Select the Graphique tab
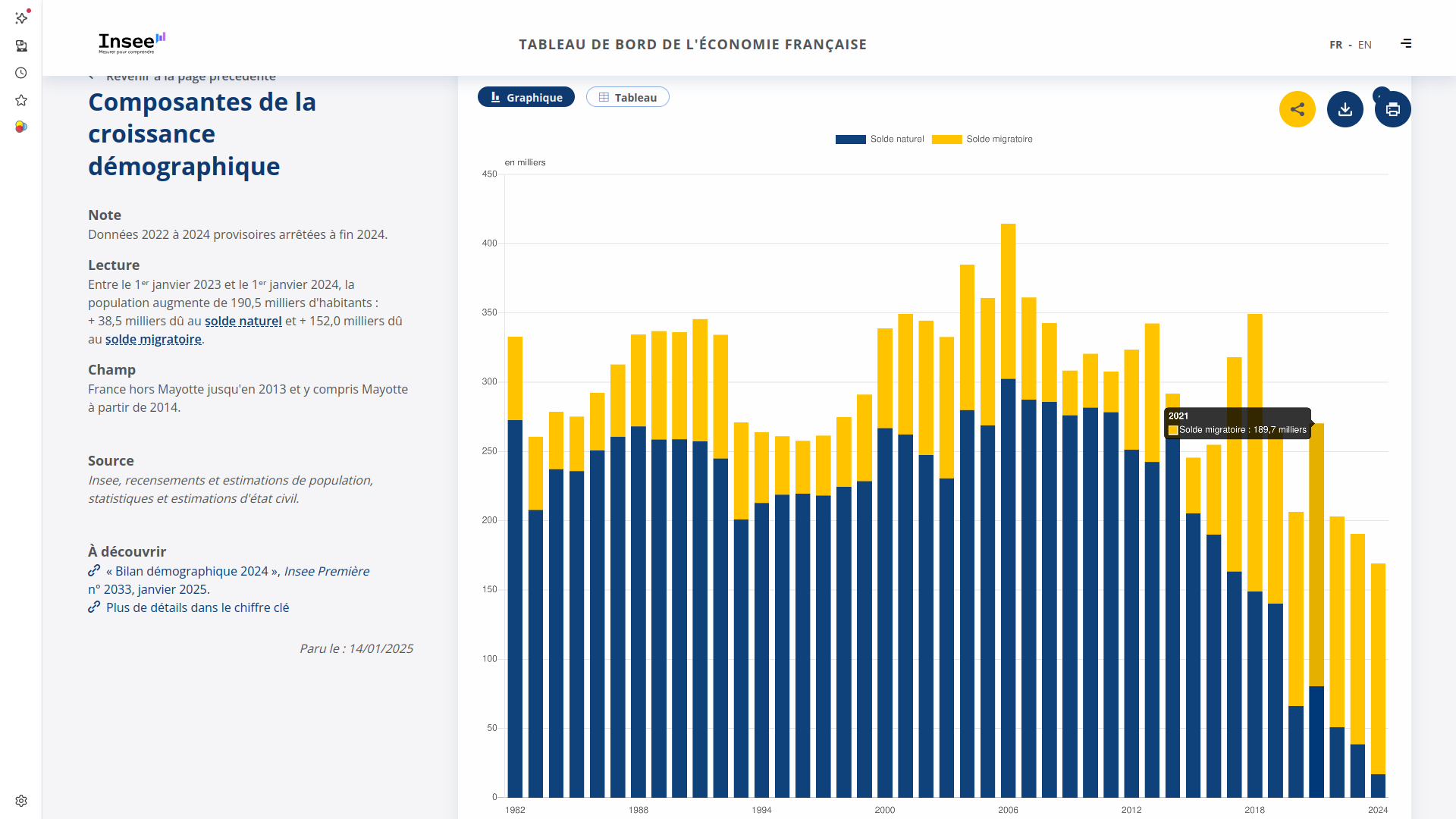This screenshot has width=1456, height=819. point(526,98)
